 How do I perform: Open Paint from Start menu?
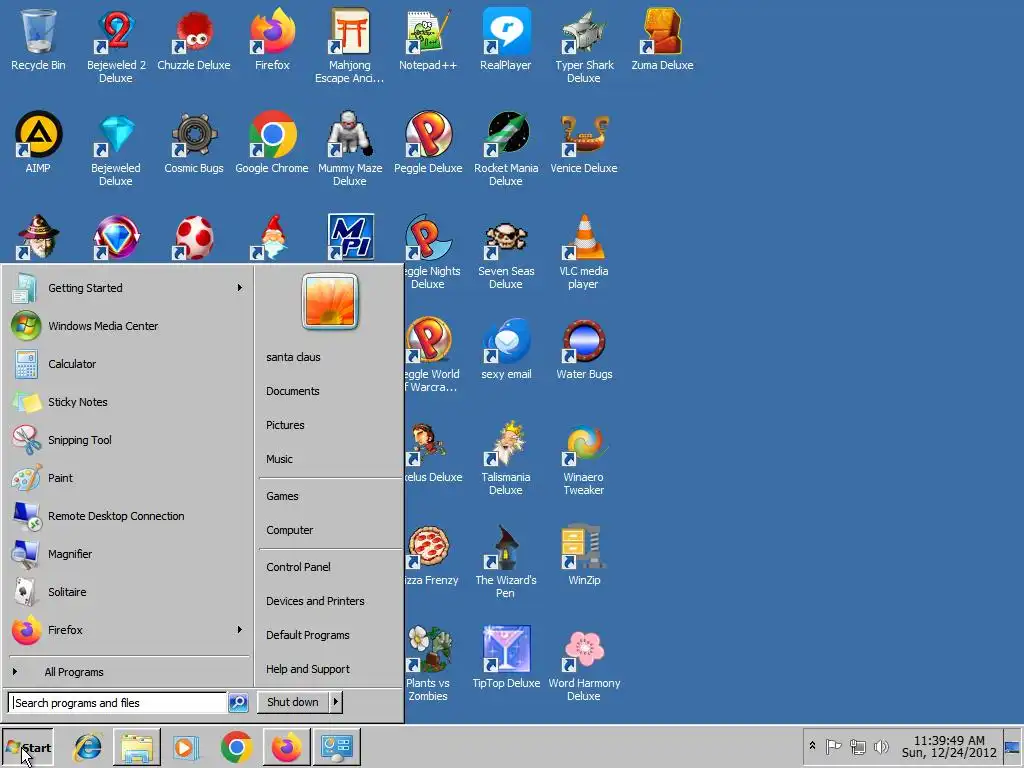(129, 478)
